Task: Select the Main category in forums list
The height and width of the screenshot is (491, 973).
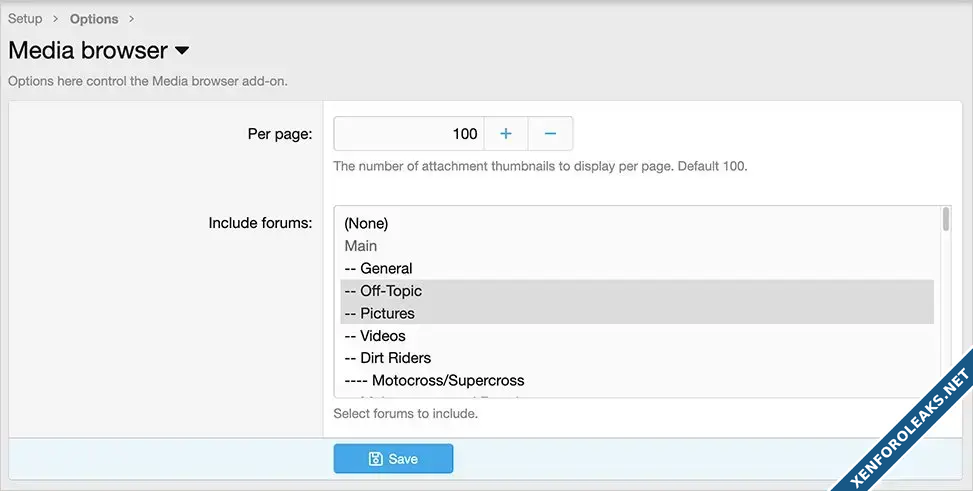Action: point(361,246)
